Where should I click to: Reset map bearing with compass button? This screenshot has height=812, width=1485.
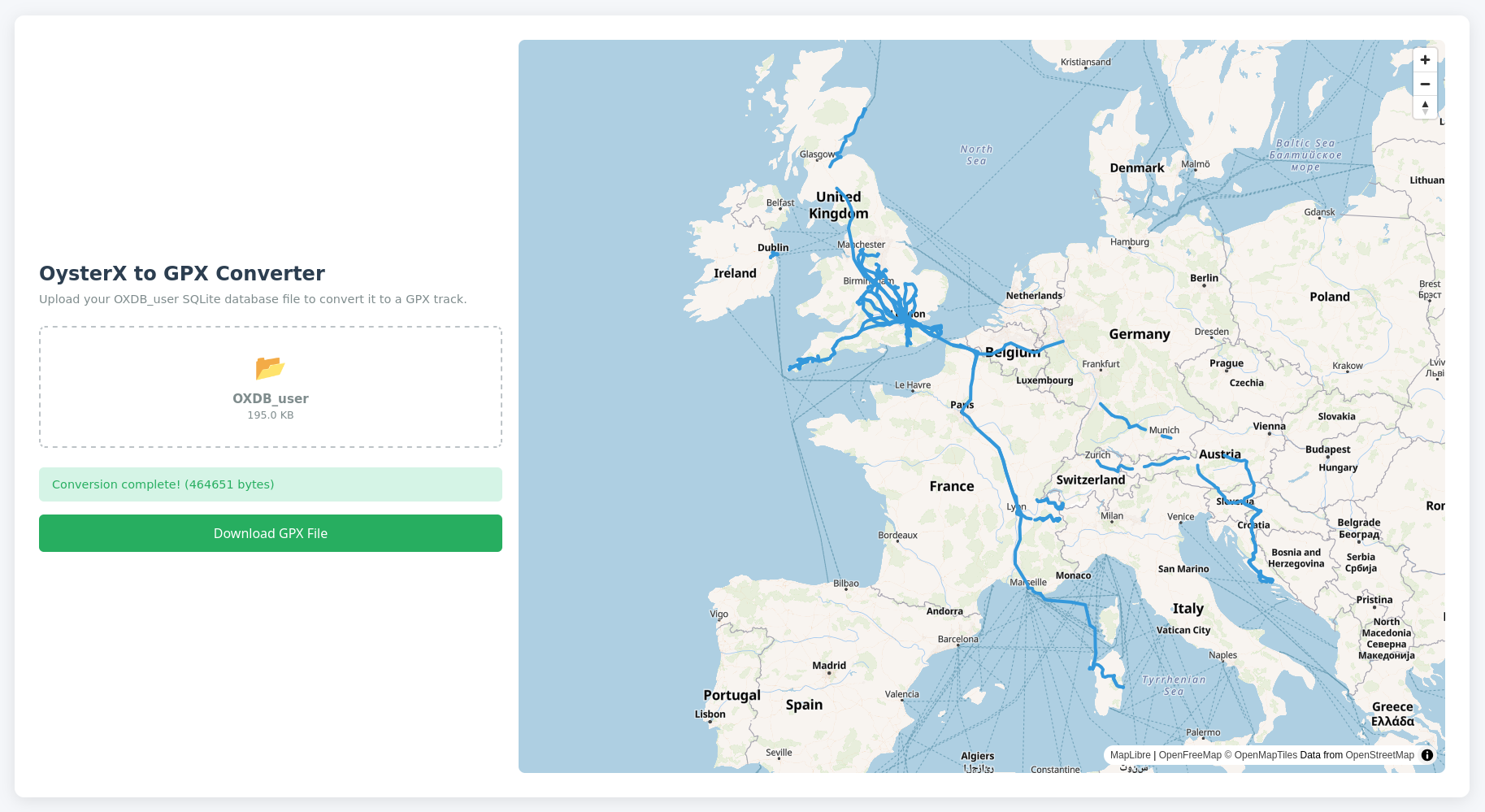[1425, 107]
